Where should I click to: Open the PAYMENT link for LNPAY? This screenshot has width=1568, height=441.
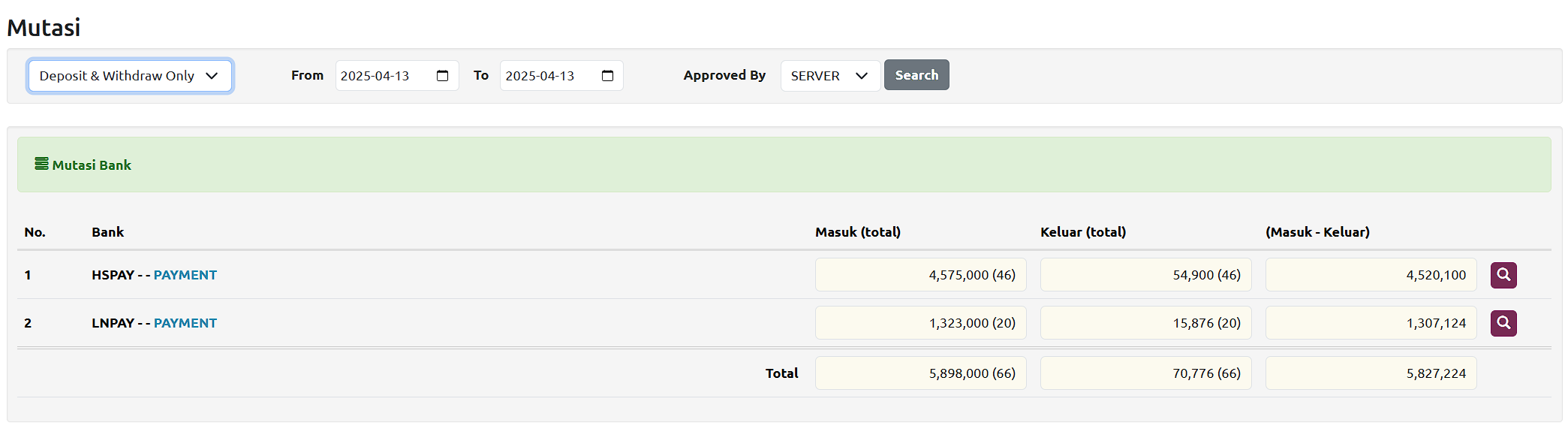click(x=185, y=323)
